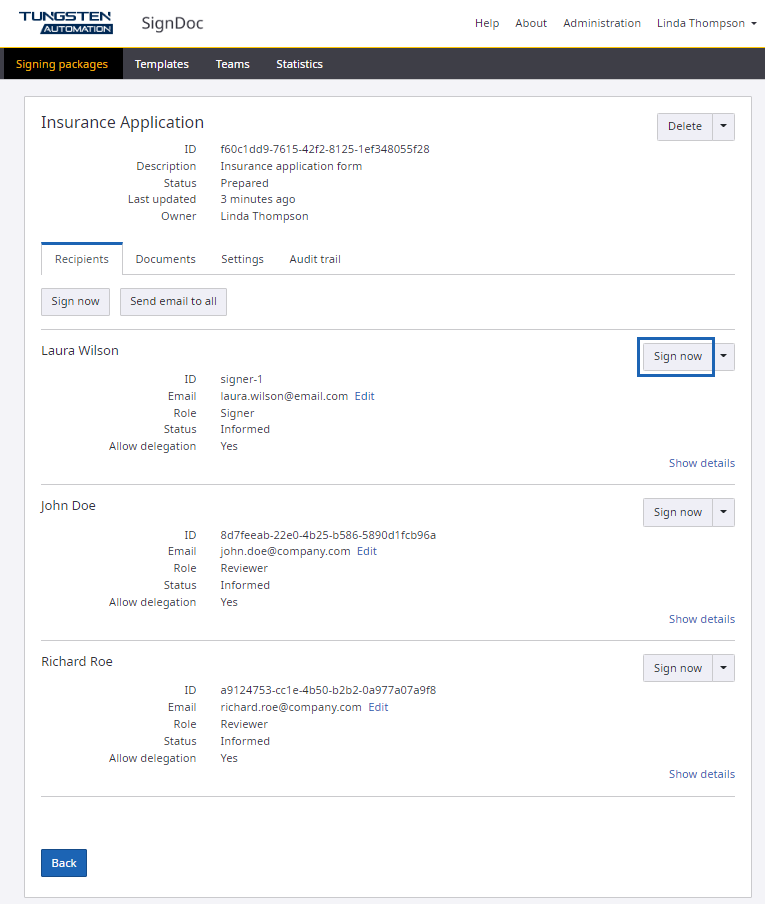Expand Richard Roe's Sign now dropdown arrow
Screen dimensions: 765x904
[x=724, y=668]
